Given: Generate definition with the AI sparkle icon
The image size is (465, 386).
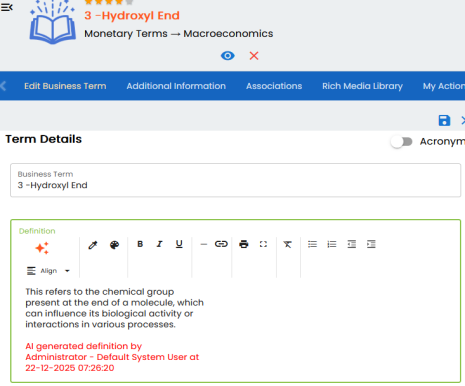Looking at the screenshot, I should [x=42, y=248].
